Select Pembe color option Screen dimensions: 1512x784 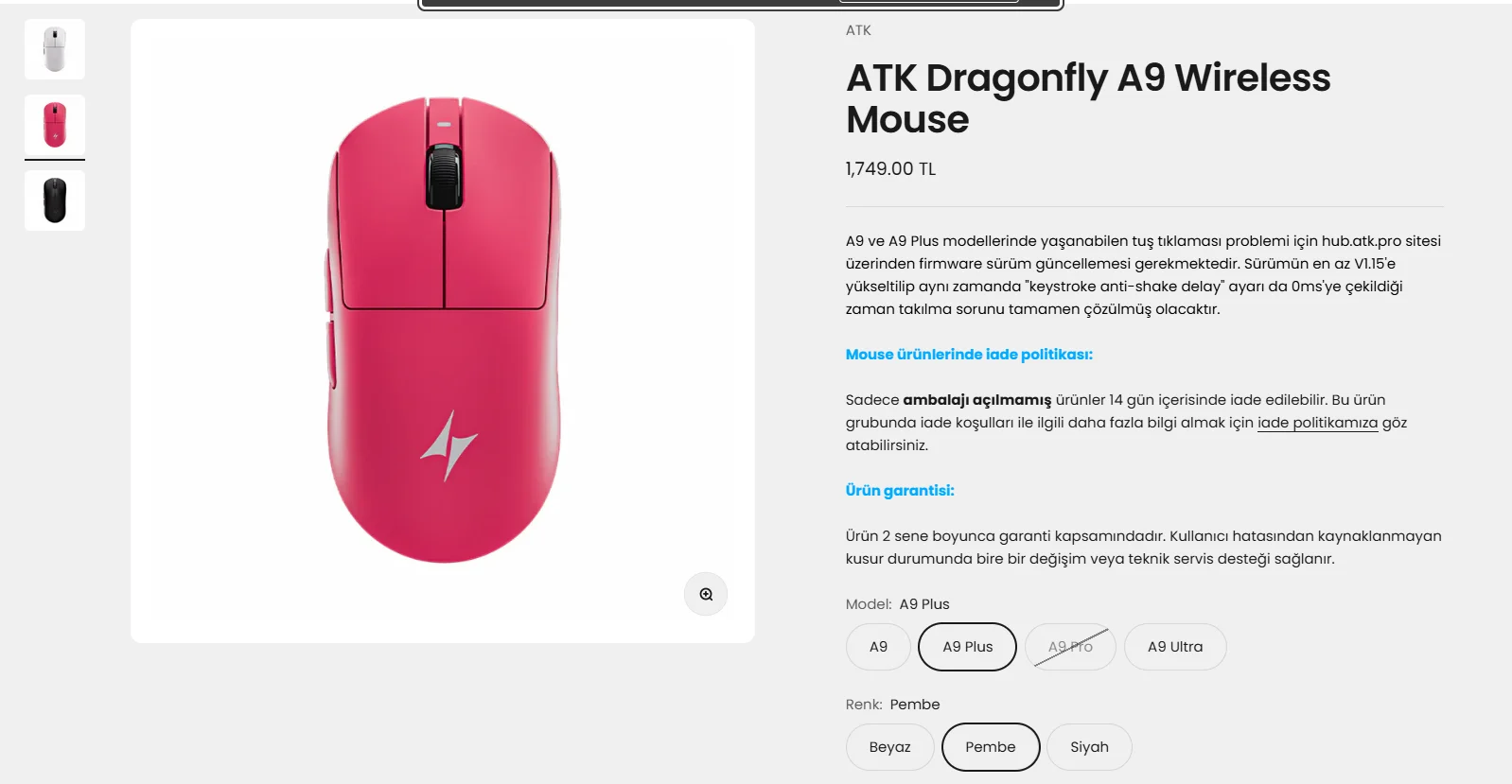(x=990, y=747)
